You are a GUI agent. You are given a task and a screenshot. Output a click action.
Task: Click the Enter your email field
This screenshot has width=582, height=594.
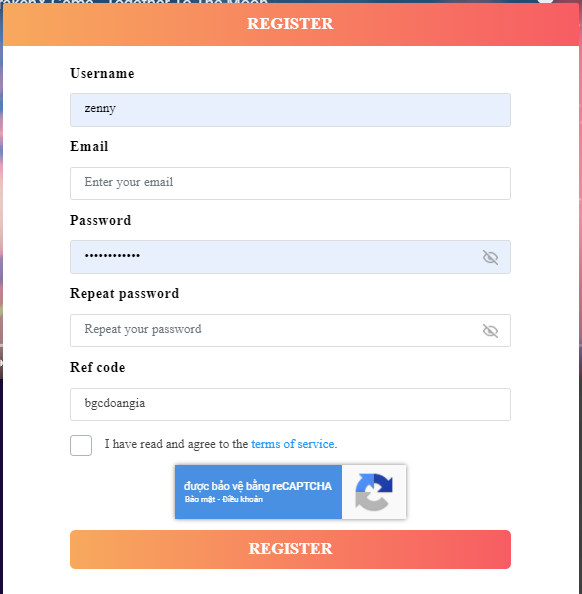pos(290,183)
